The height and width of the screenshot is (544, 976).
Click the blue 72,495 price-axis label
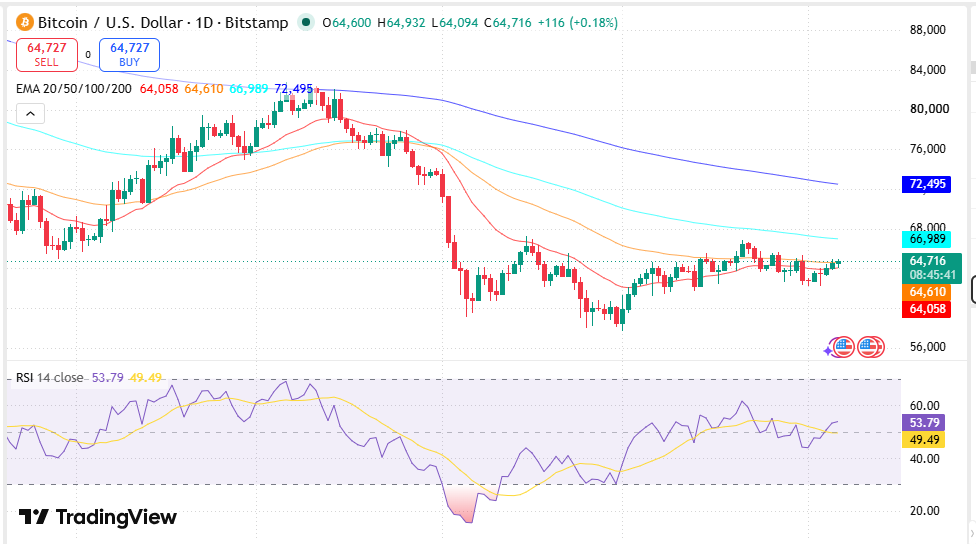tap(926, 184)
